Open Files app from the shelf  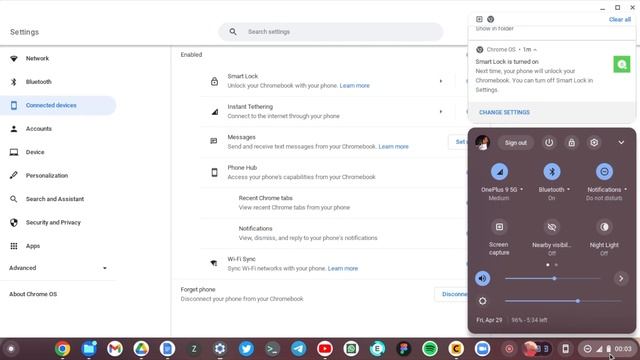[89, 349]
